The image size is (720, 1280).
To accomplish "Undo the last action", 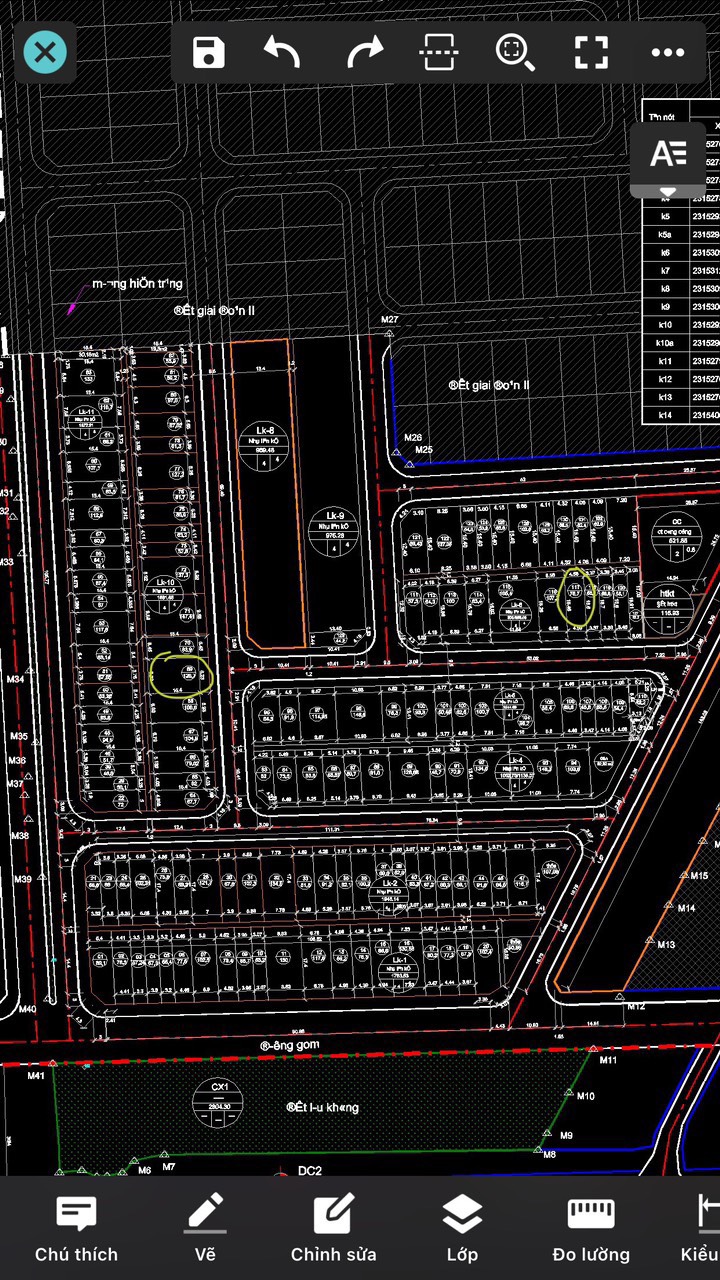I will pos(282,52).
